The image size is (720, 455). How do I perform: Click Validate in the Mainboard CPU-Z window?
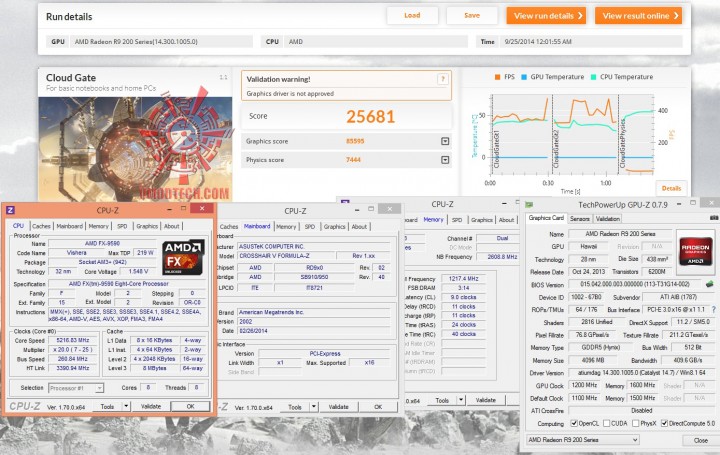click(x=338, y=407)
